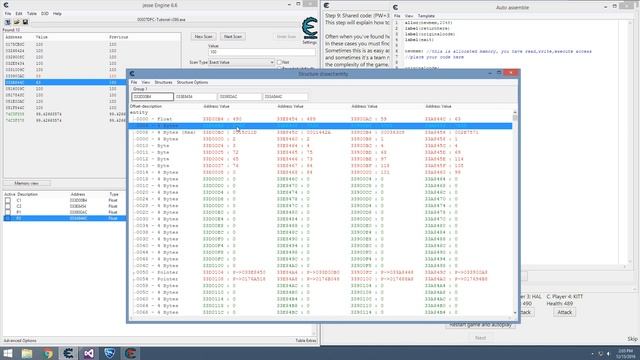Select the 0011 - Byte structure row
The height and width of the screenshot is (360, 640).
tap(320, 153)
